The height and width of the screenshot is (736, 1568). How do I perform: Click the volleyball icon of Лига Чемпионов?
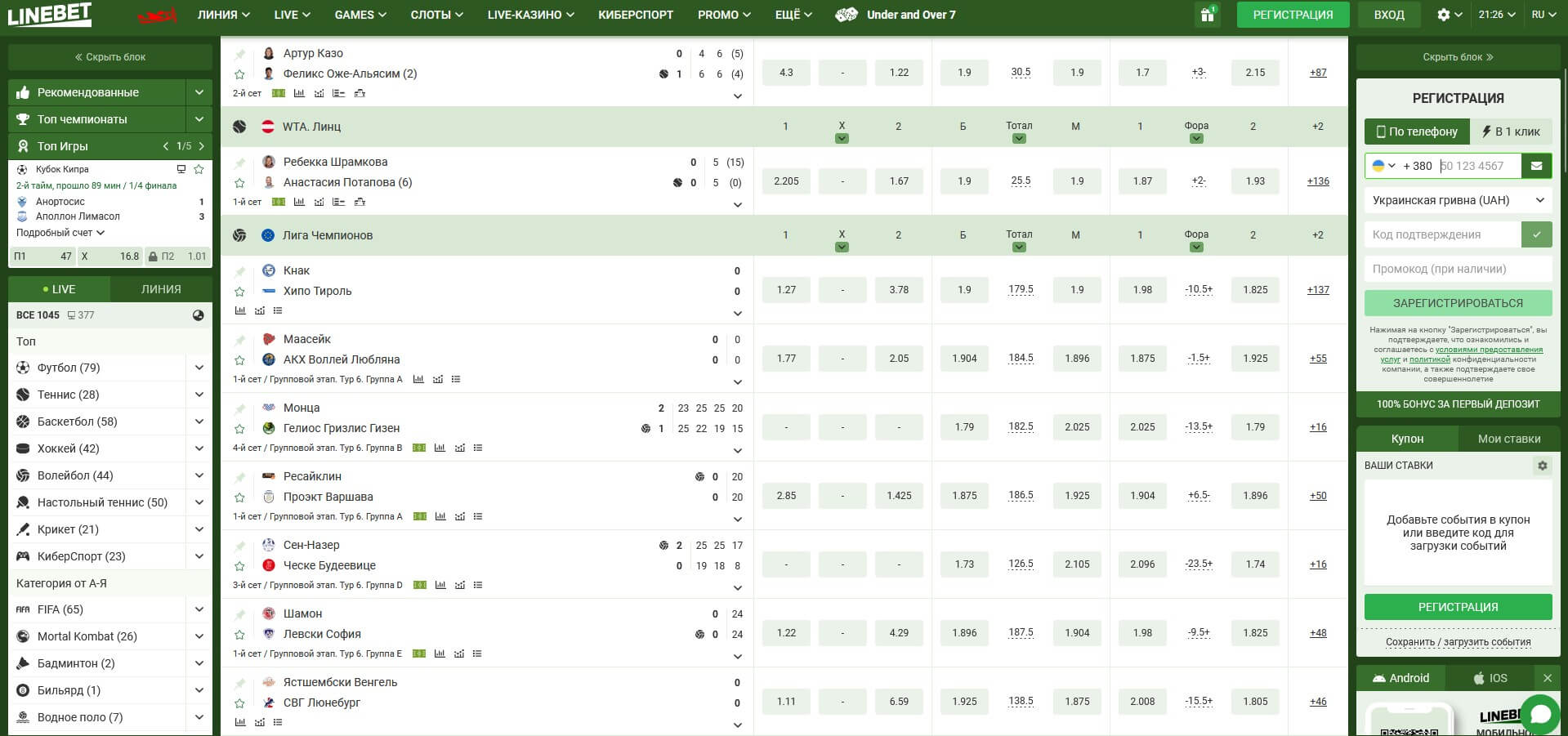239,235
